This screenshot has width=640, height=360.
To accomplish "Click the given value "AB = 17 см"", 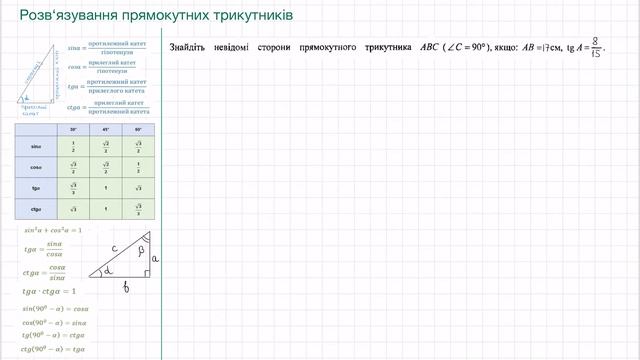I will coord(542,48).
